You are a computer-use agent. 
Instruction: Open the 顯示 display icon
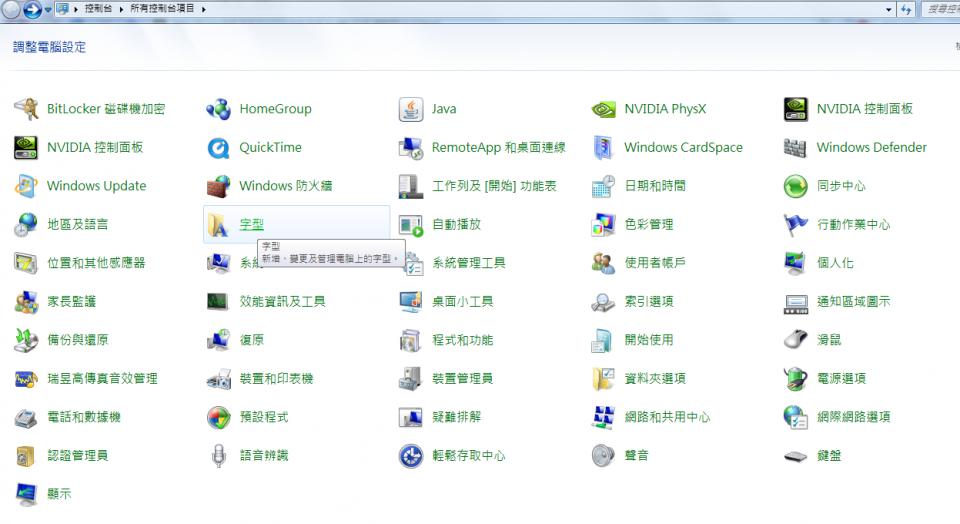[26, 494]
